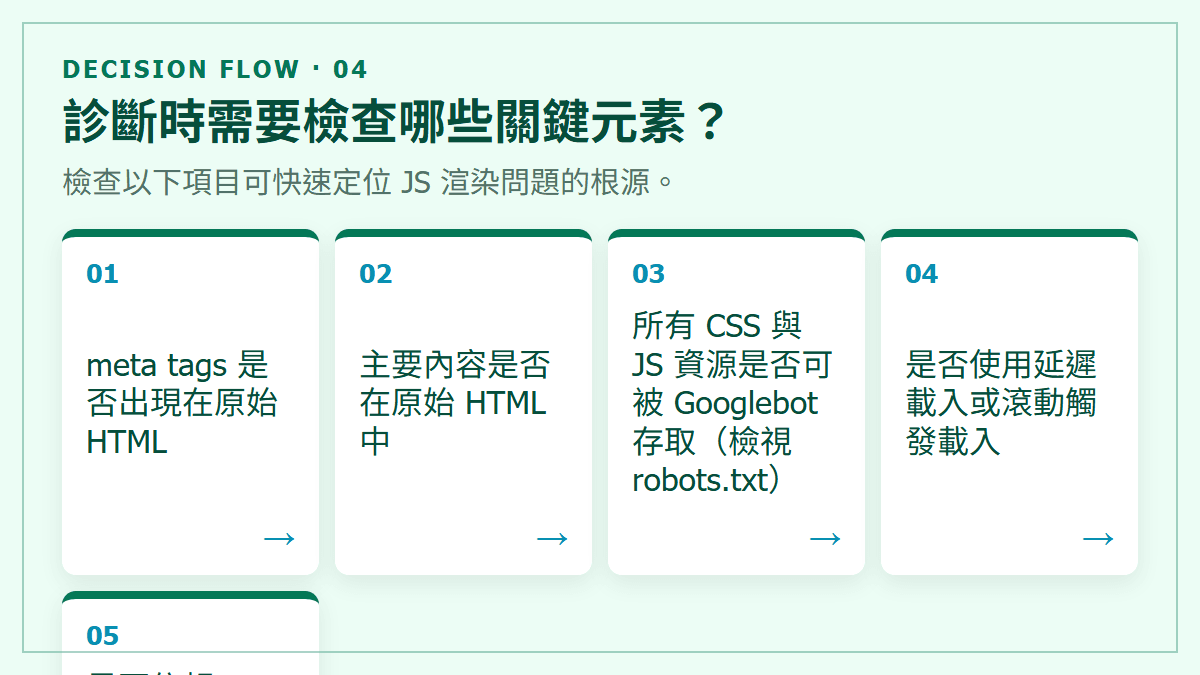
Task: Select the card numbered 05
Action: click(x=190, y=633)
